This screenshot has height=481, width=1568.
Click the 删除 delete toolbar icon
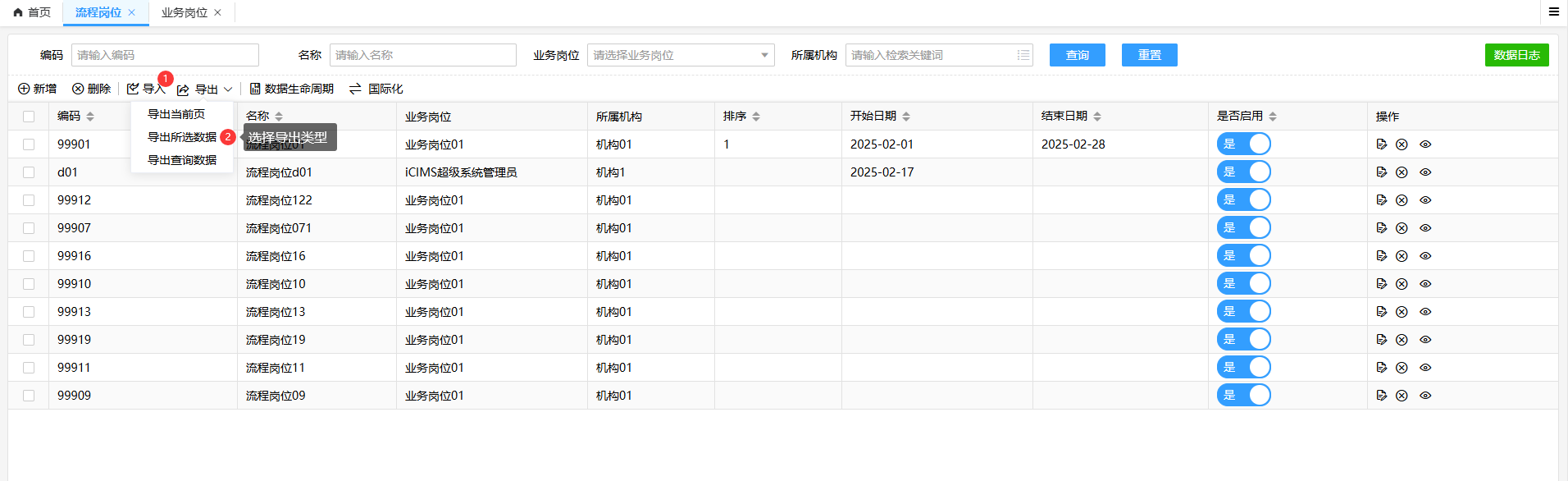coord(78,89)
